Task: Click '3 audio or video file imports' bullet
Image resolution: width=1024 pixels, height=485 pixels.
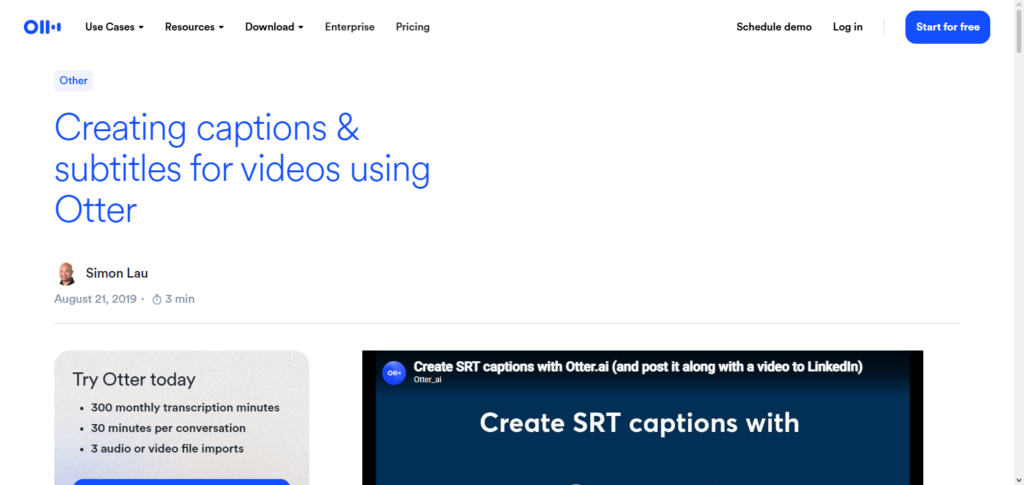Action: [x=167, y=448]
